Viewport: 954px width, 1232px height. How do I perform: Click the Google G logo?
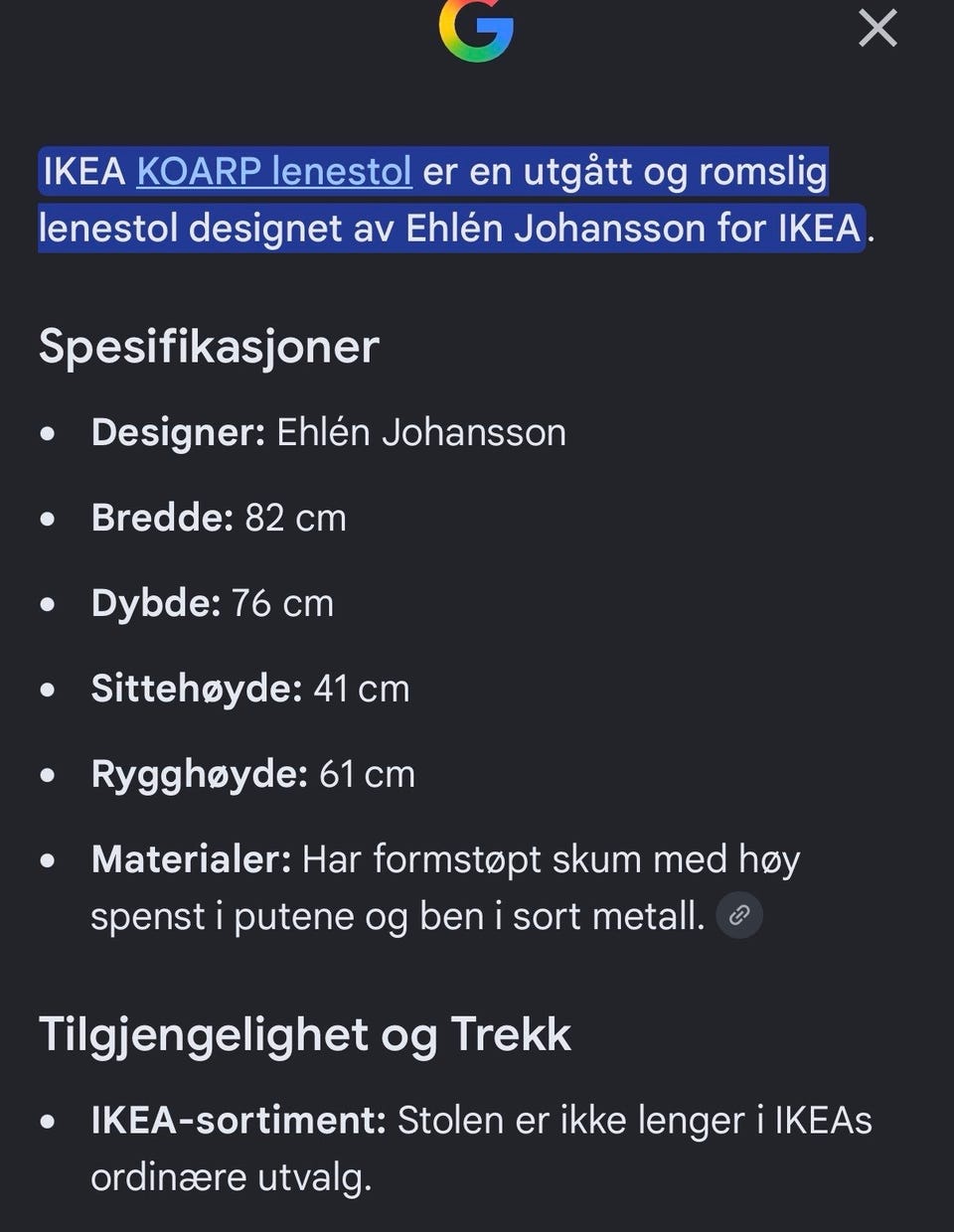(x=476, y=30)
